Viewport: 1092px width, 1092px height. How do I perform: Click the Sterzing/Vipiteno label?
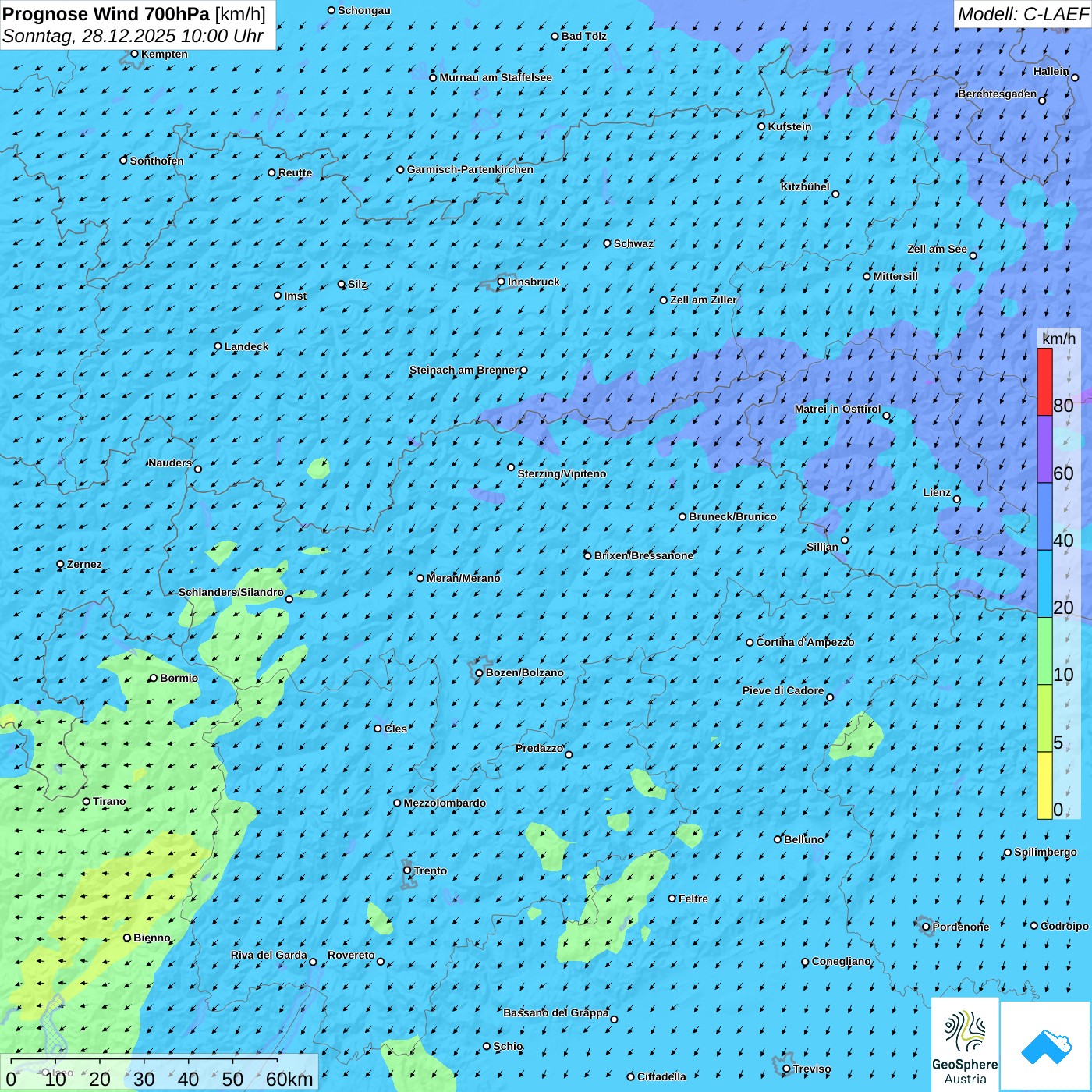coord(562,473)
